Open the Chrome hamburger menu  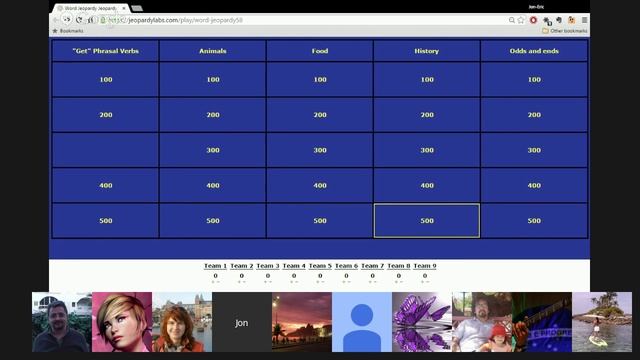pyautogui.click(x=584, y=20)
